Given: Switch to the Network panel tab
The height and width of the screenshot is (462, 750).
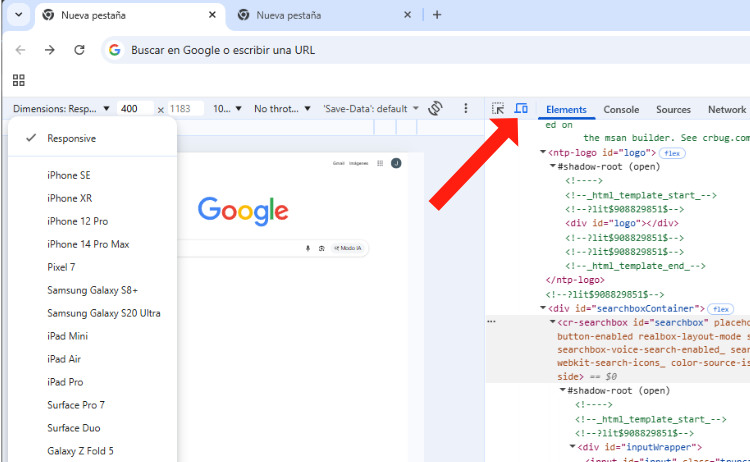Looking at the screenshot, I should click(x=727, y=110).
